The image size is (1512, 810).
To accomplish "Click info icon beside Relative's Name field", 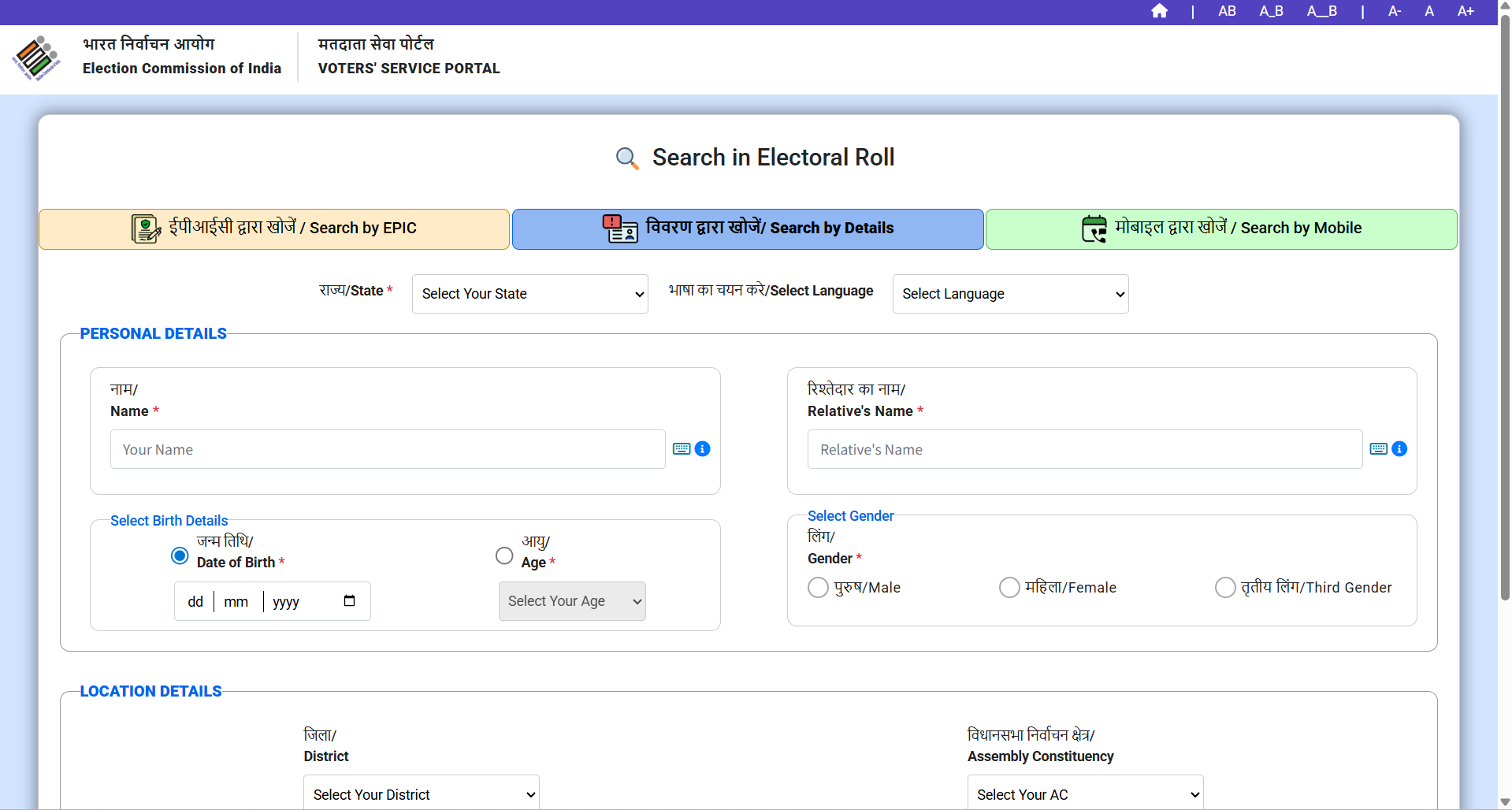I will point(1399,449).
